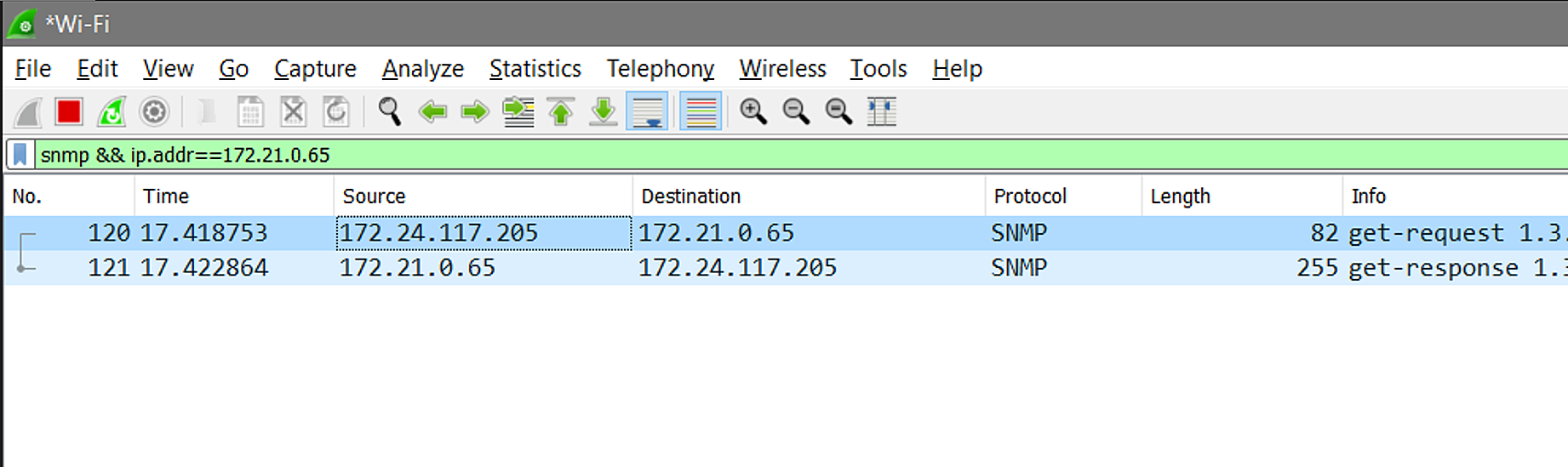Click the Find Packet magnifier icon
1568x467 pixels.
coord(389,111)
